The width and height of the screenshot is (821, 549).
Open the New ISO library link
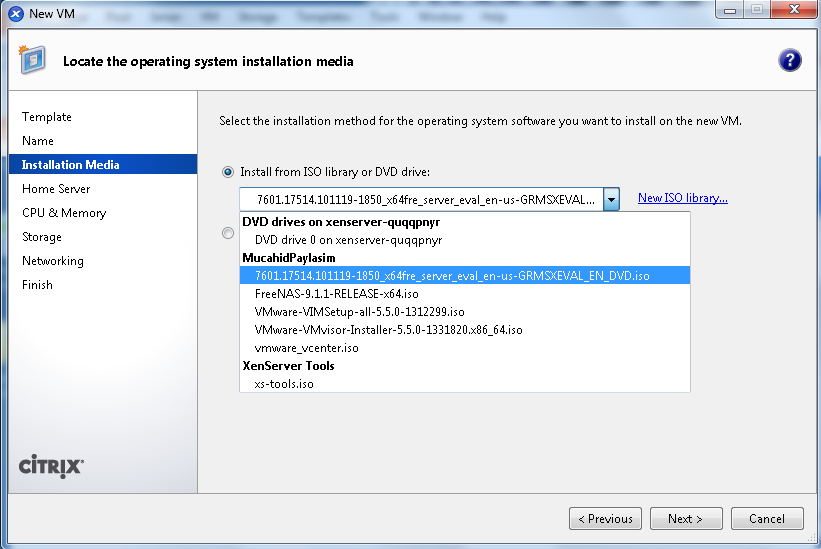click(683, 198)
